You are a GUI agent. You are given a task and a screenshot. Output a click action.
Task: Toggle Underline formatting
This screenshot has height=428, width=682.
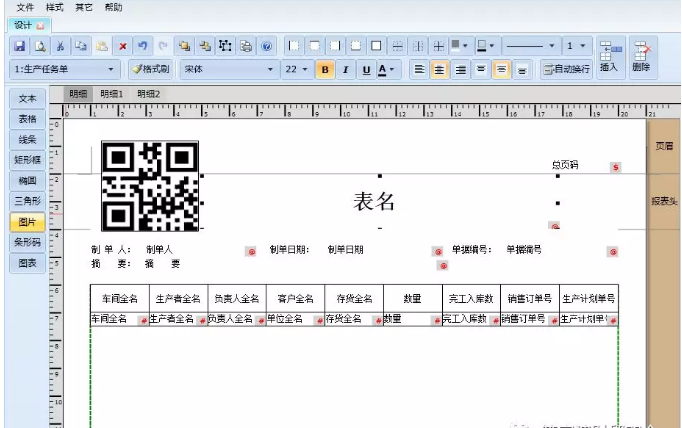click(366, 70)
